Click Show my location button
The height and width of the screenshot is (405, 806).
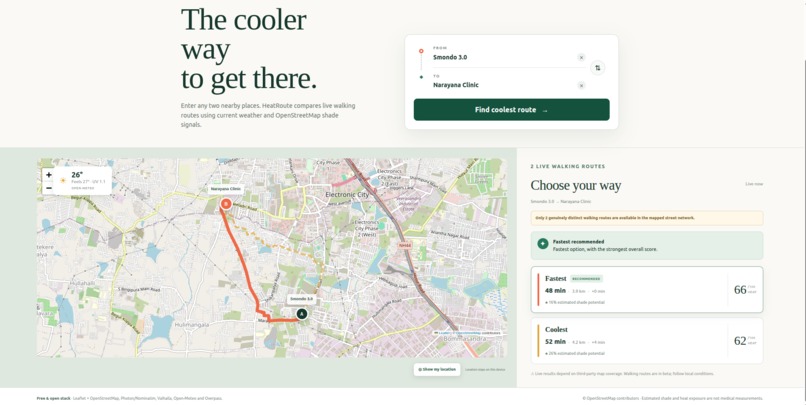437,370
